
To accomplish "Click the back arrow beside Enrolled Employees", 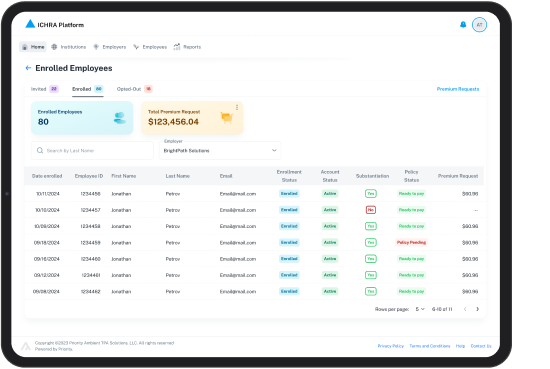I will click(x=28, y=68).
